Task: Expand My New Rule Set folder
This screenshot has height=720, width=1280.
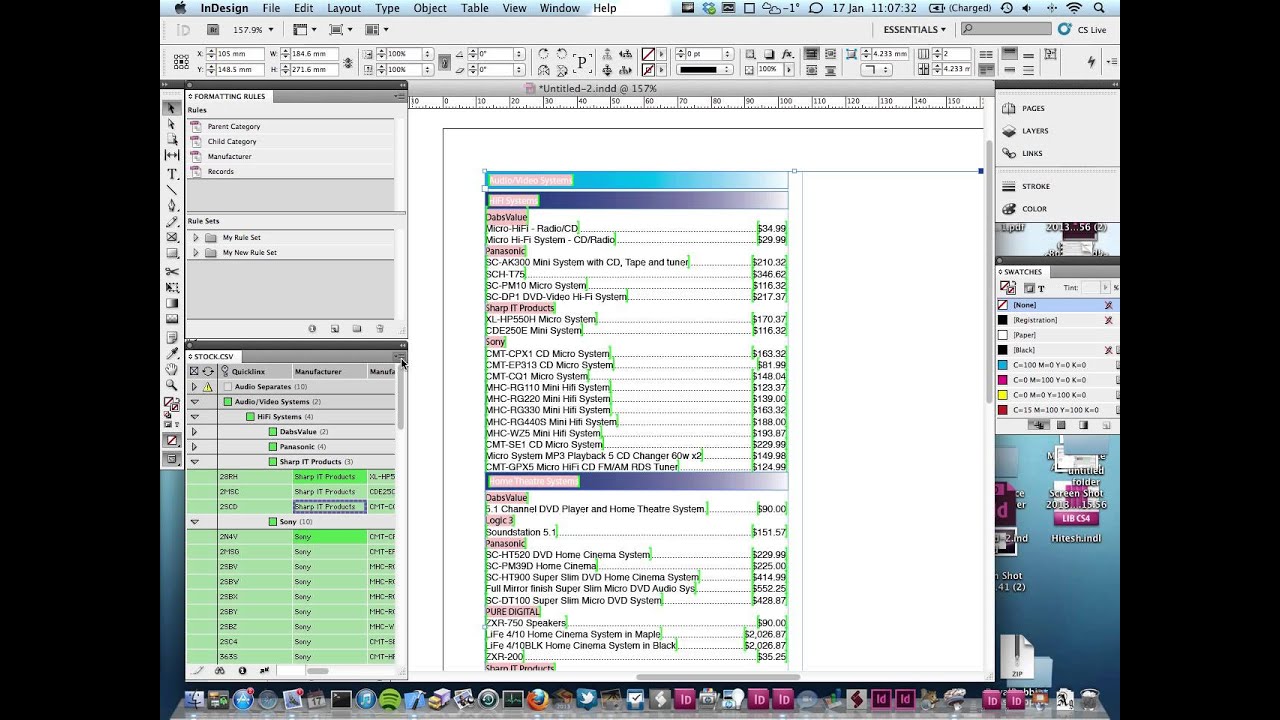Action: click(195, 252)
